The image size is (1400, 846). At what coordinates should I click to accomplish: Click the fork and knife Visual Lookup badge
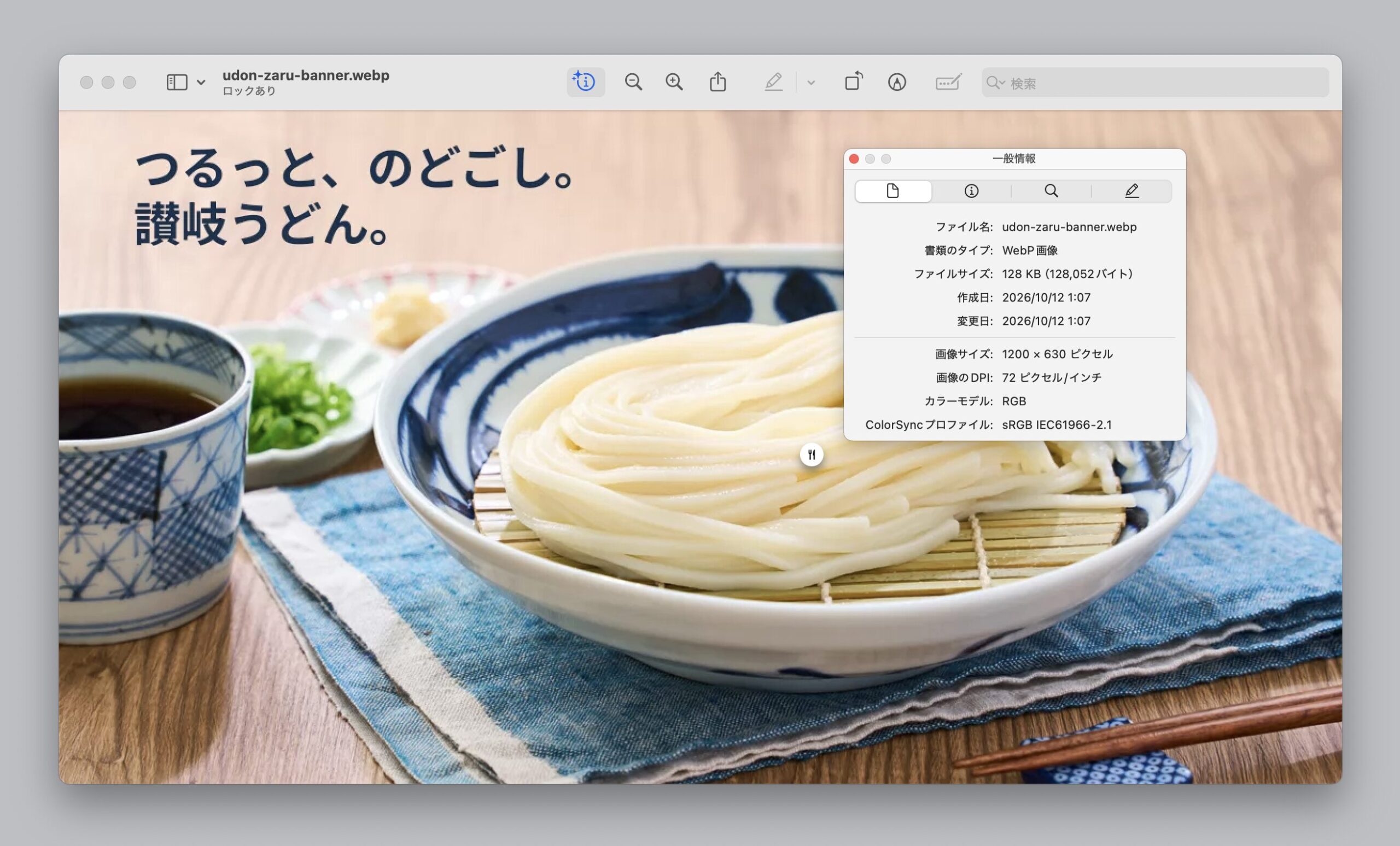[812, 454]
